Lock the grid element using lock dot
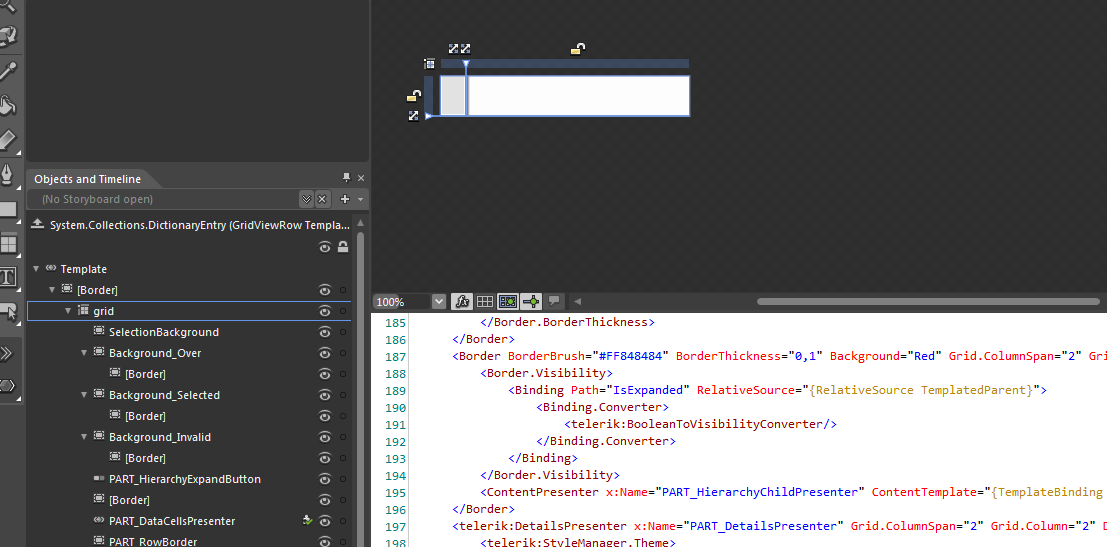This screenshot has height=547, width=1107. [343, 311]
